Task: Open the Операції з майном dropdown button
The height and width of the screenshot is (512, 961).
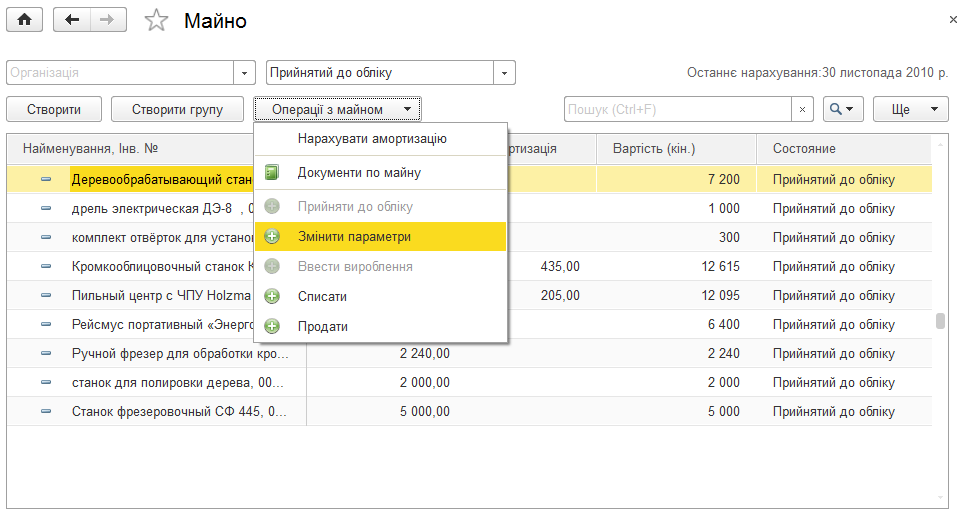Action: click(x=338, y=109)
